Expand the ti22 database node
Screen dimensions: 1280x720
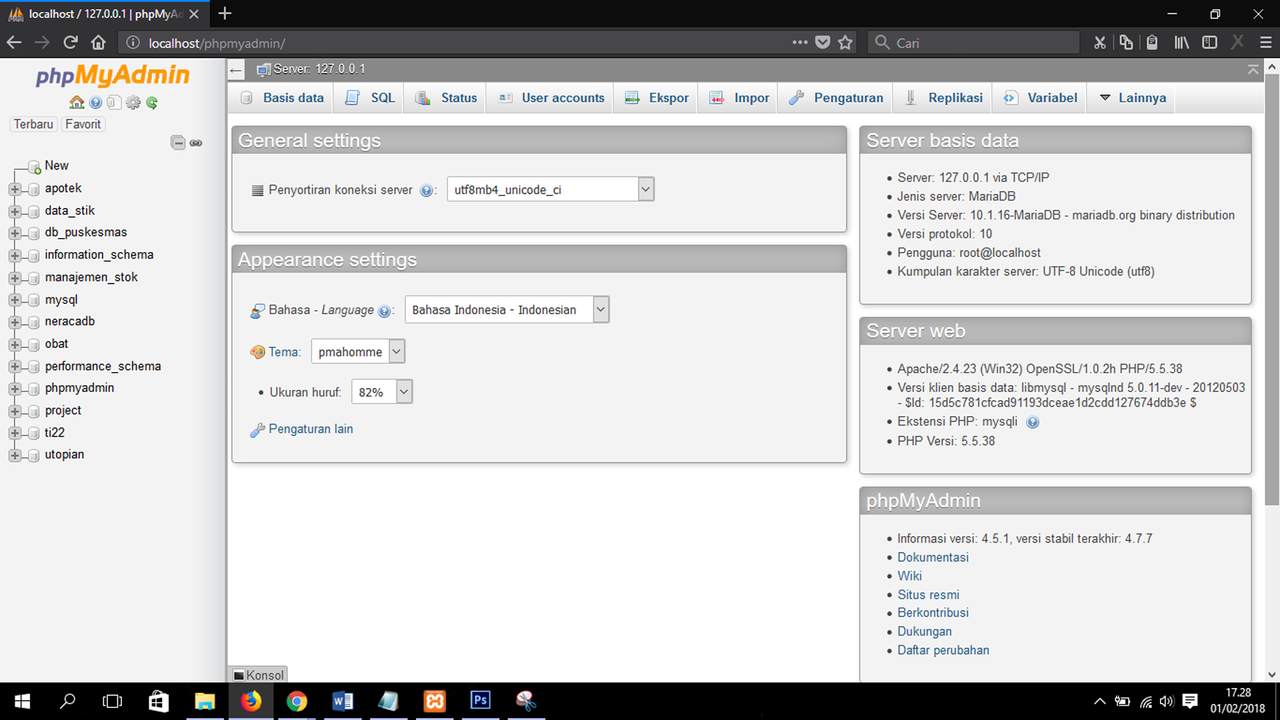click(15, 433)
